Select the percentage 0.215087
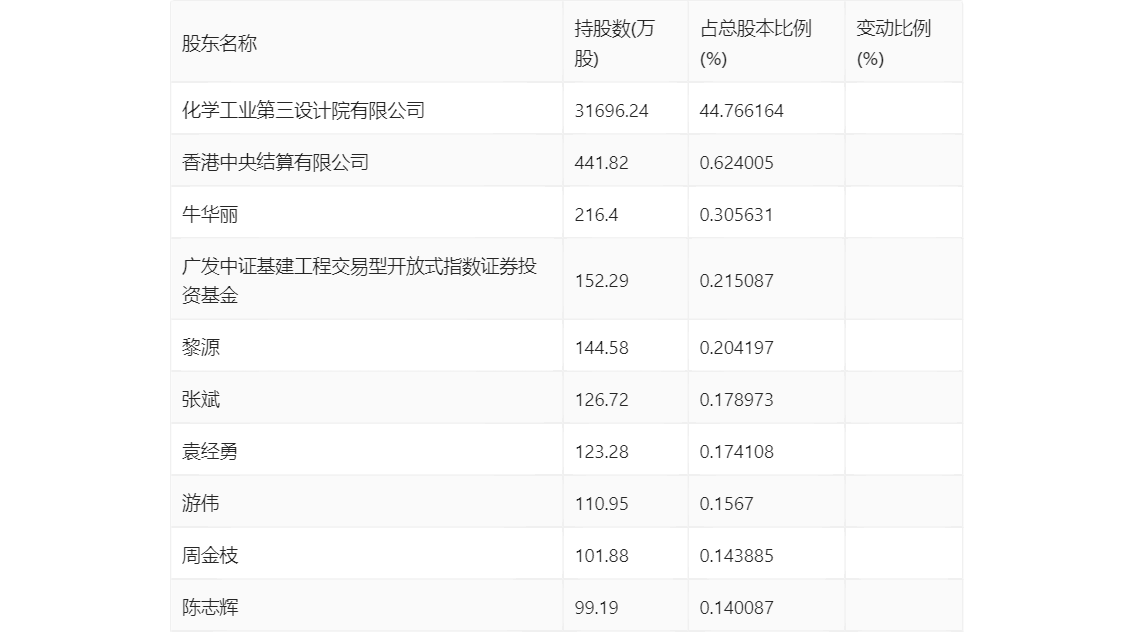 (736, 281)
